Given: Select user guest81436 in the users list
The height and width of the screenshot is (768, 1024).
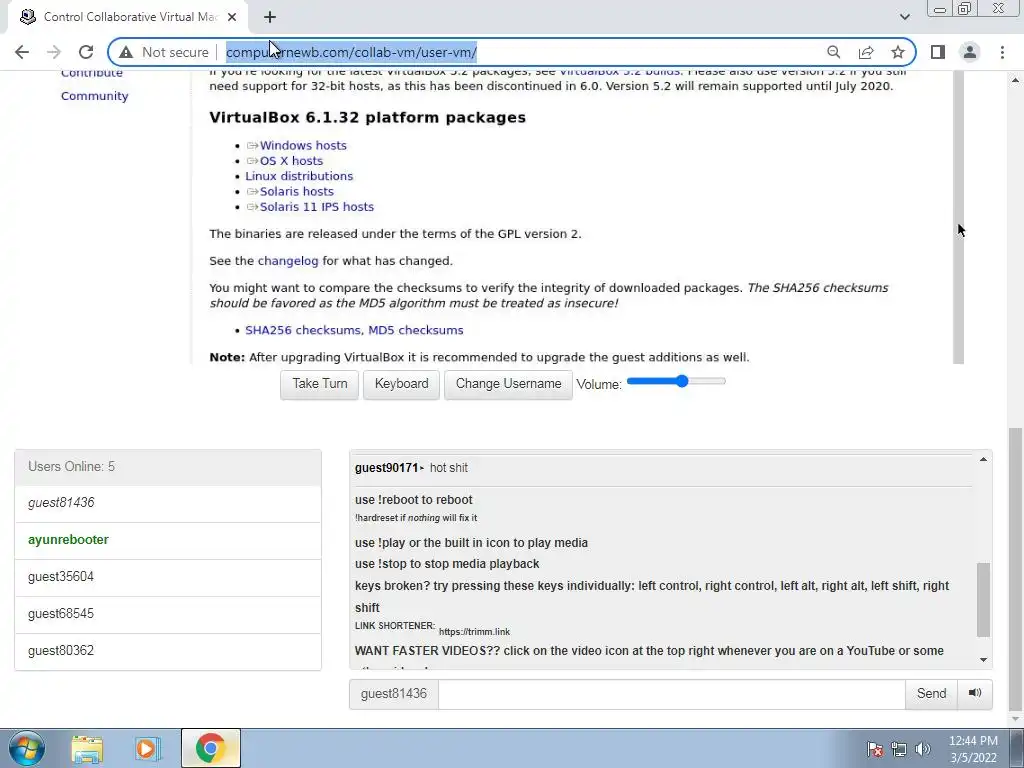Looking at the screenshot, I should (x=168, y=503).
